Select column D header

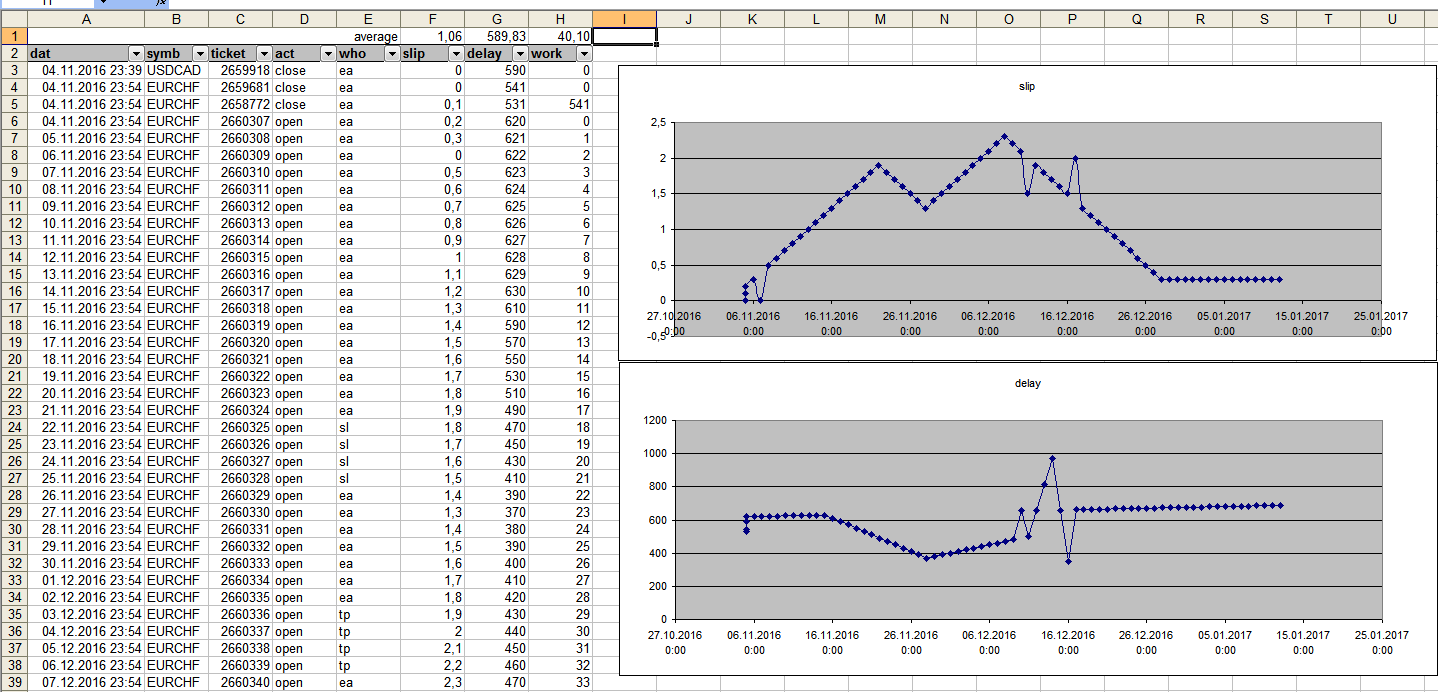click(304, 19)
